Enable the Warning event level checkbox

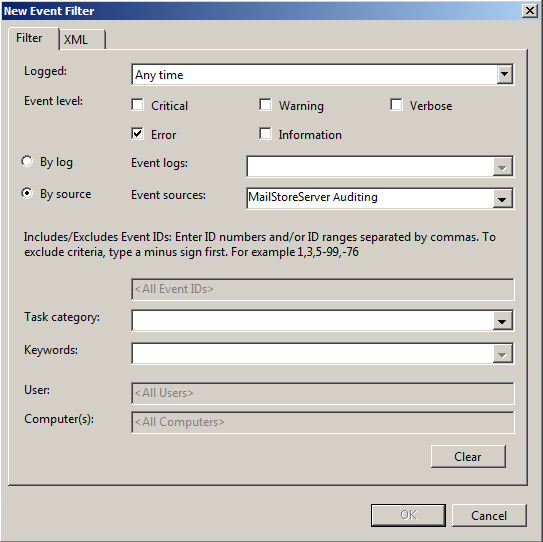pyautogui.click(x=265, y=104)
